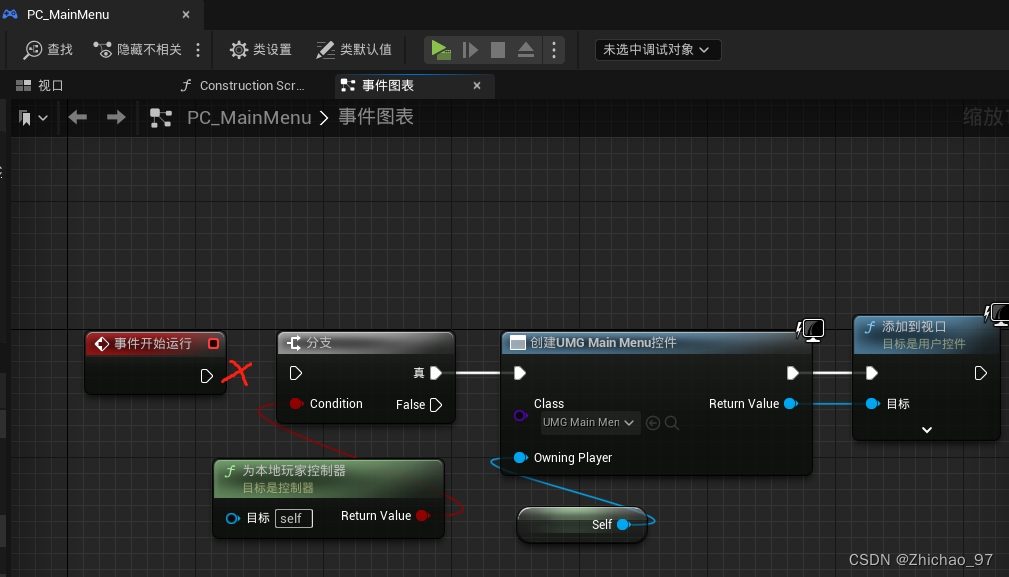Viewport: 1009px width, 577px height.
Task: Select the 为本地玩家控制器 function node
Action: (328, 479)
